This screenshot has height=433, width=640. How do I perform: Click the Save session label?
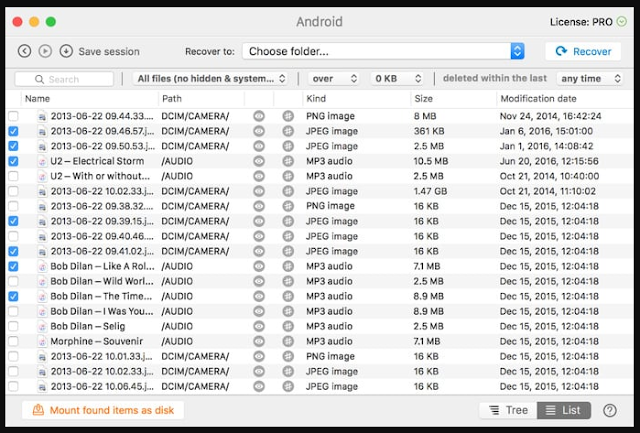(109, 52)
